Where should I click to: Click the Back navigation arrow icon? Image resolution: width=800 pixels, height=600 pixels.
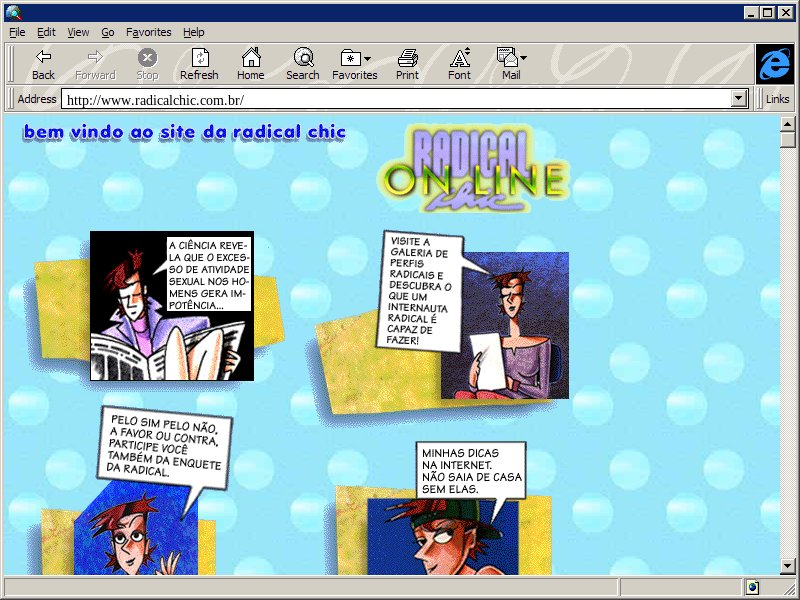click(x=43, y=58)
